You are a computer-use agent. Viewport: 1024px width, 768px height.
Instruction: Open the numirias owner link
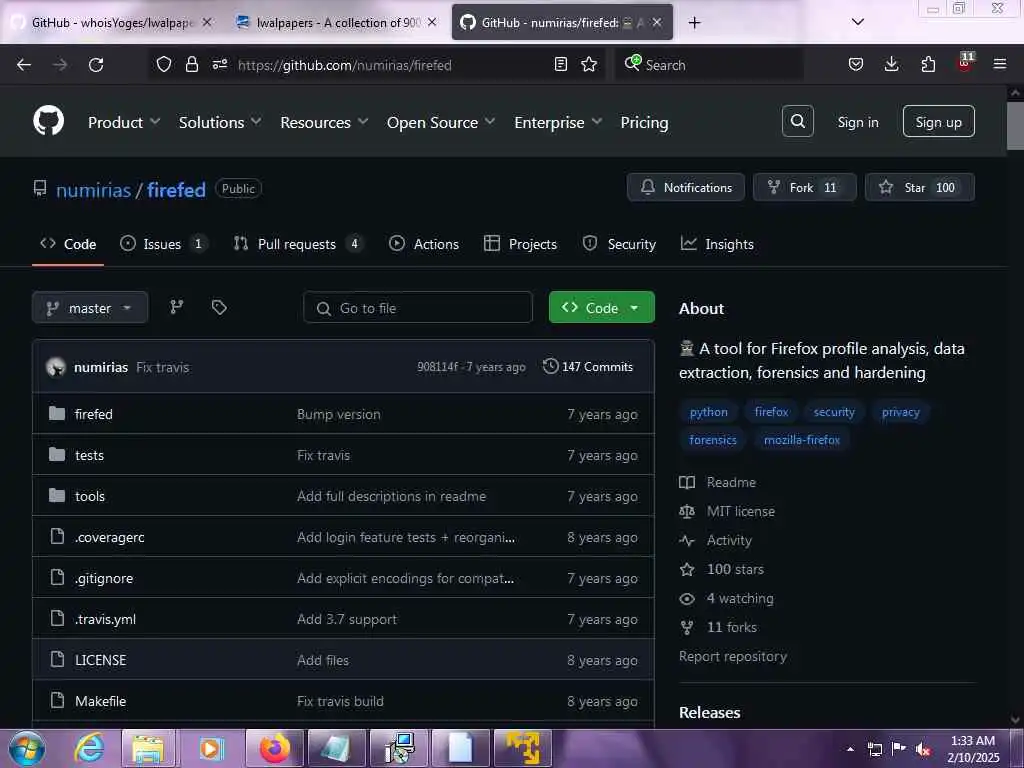point(93,189)
